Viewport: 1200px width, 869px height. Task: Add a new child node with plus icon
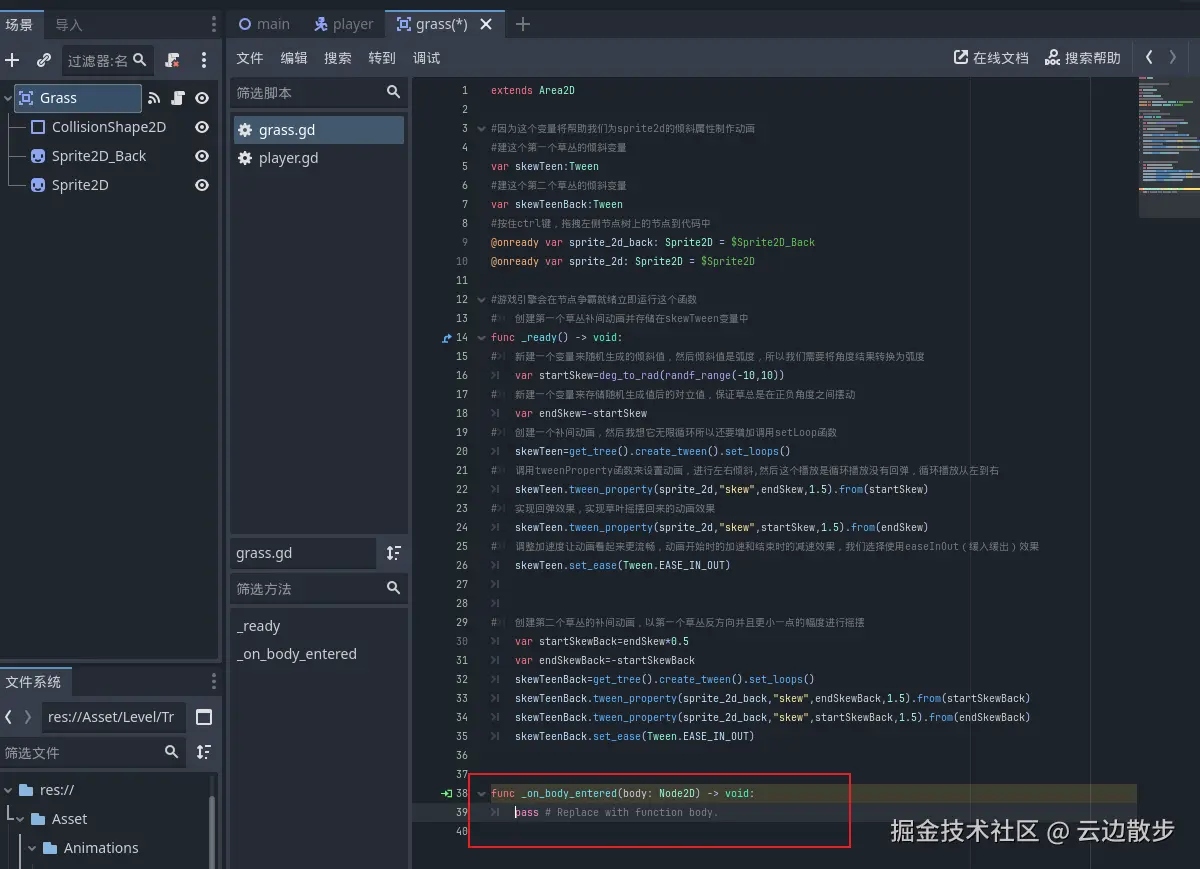pos(12,60)
